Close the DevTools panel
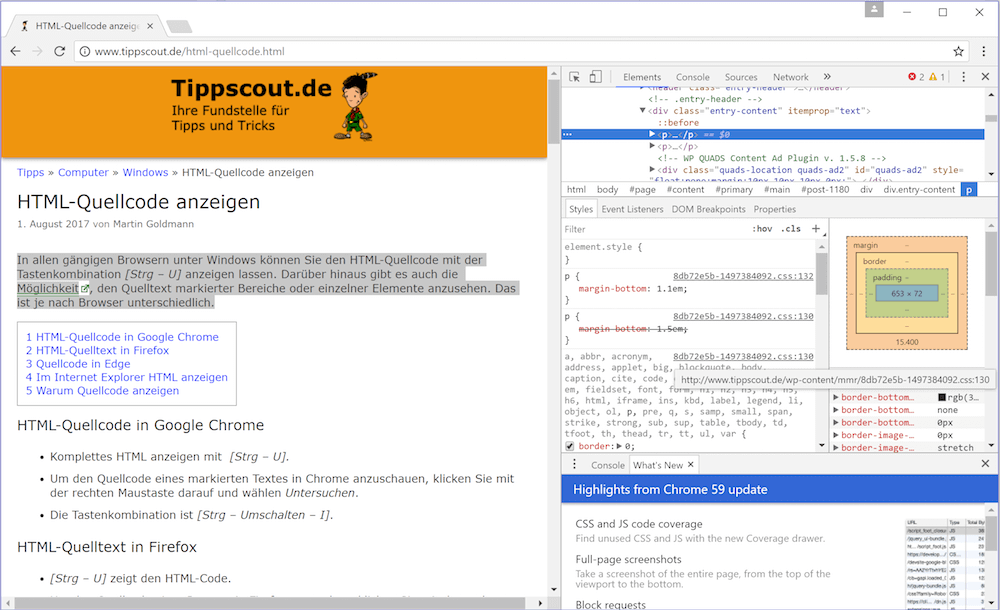Viewport: 1000px width, 610px height. click(985, 77)
